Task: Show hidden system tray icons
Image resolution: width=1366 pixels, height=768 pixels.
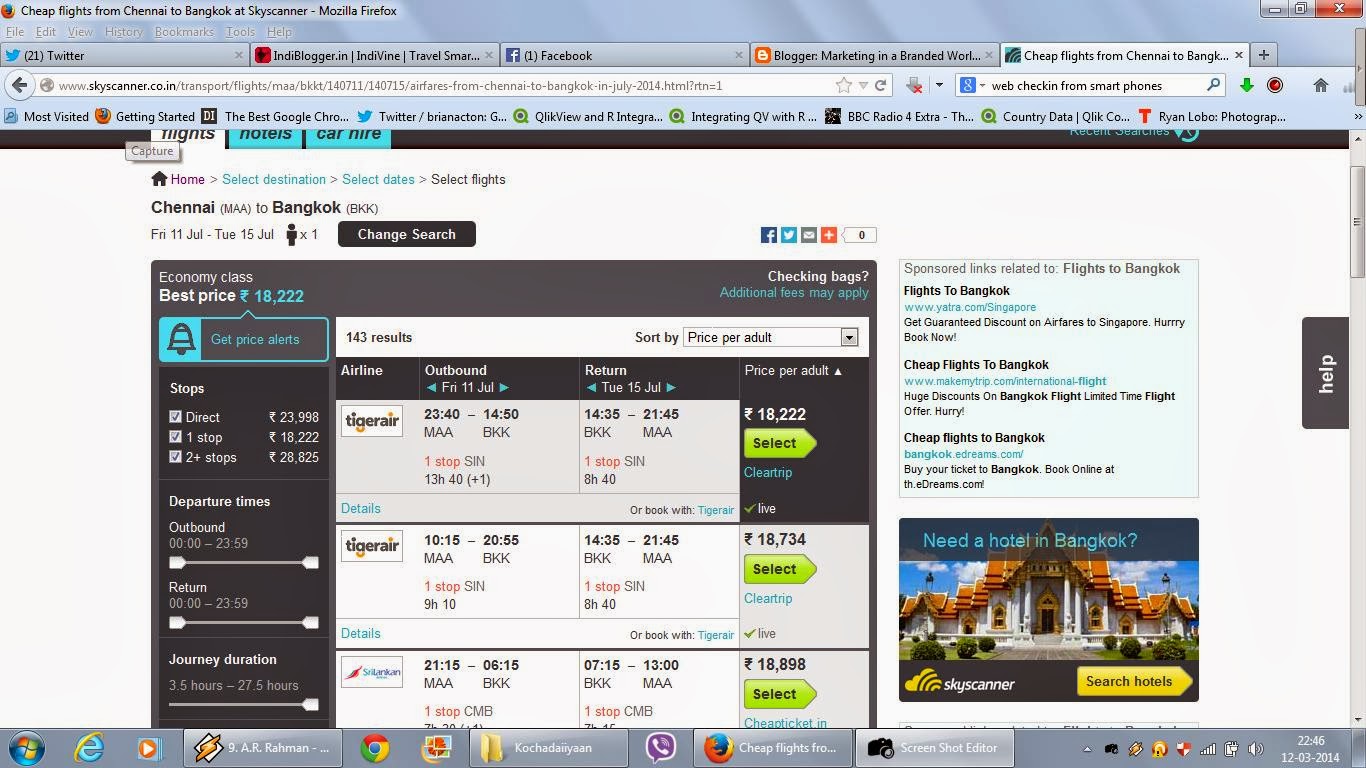Action: tap(1087, 749)
